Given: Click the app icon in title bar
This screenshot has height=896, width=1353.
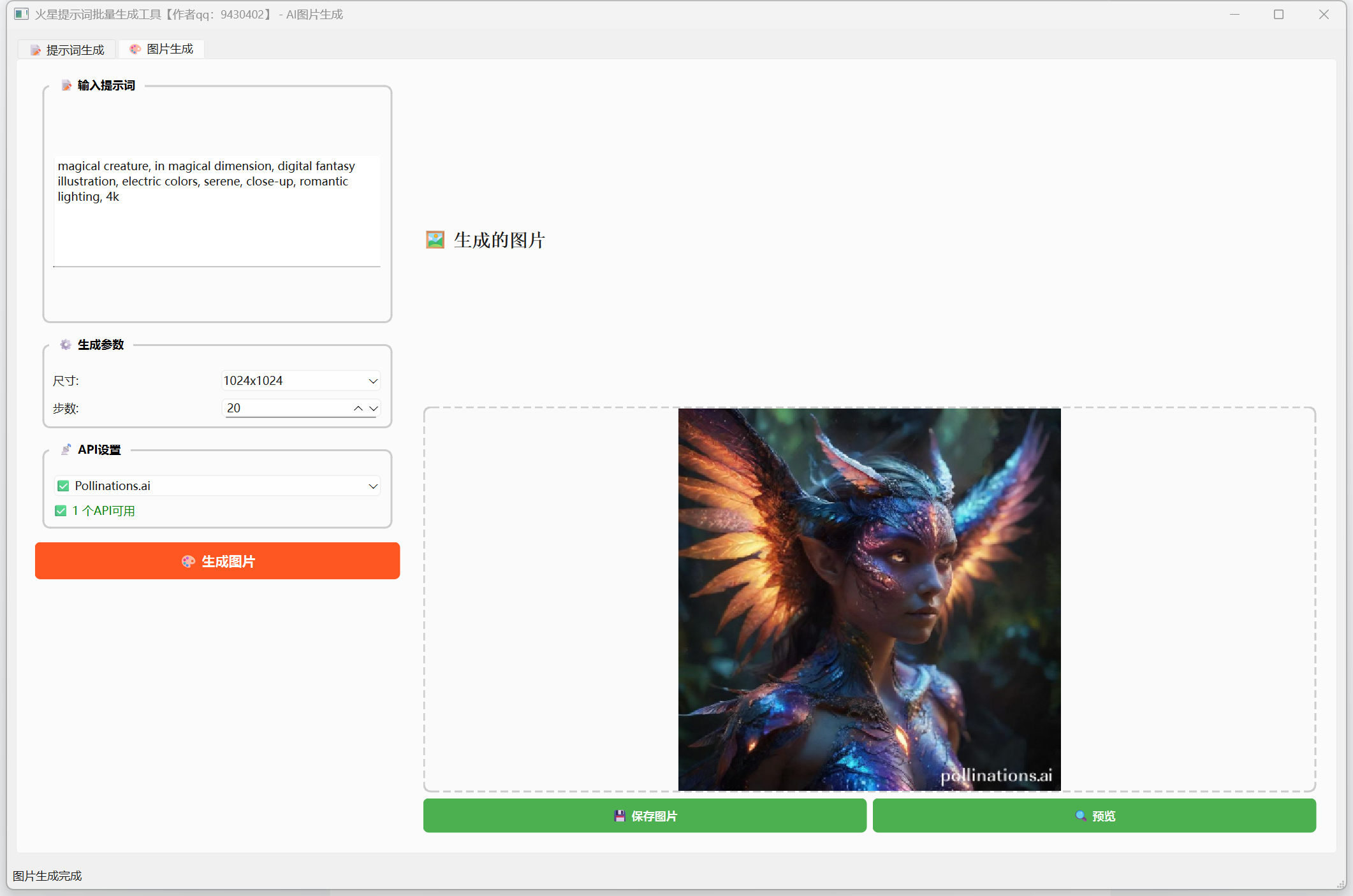Looking at the screenshot, I should (x=21, y=14).
